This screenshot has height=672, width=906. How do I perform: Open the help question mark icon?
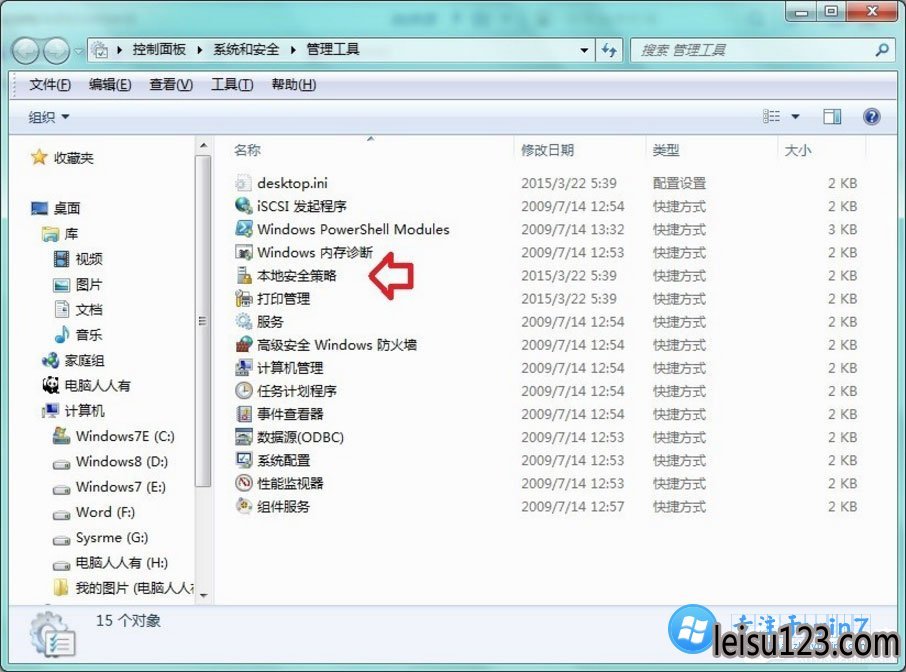(x=871, y=117)
